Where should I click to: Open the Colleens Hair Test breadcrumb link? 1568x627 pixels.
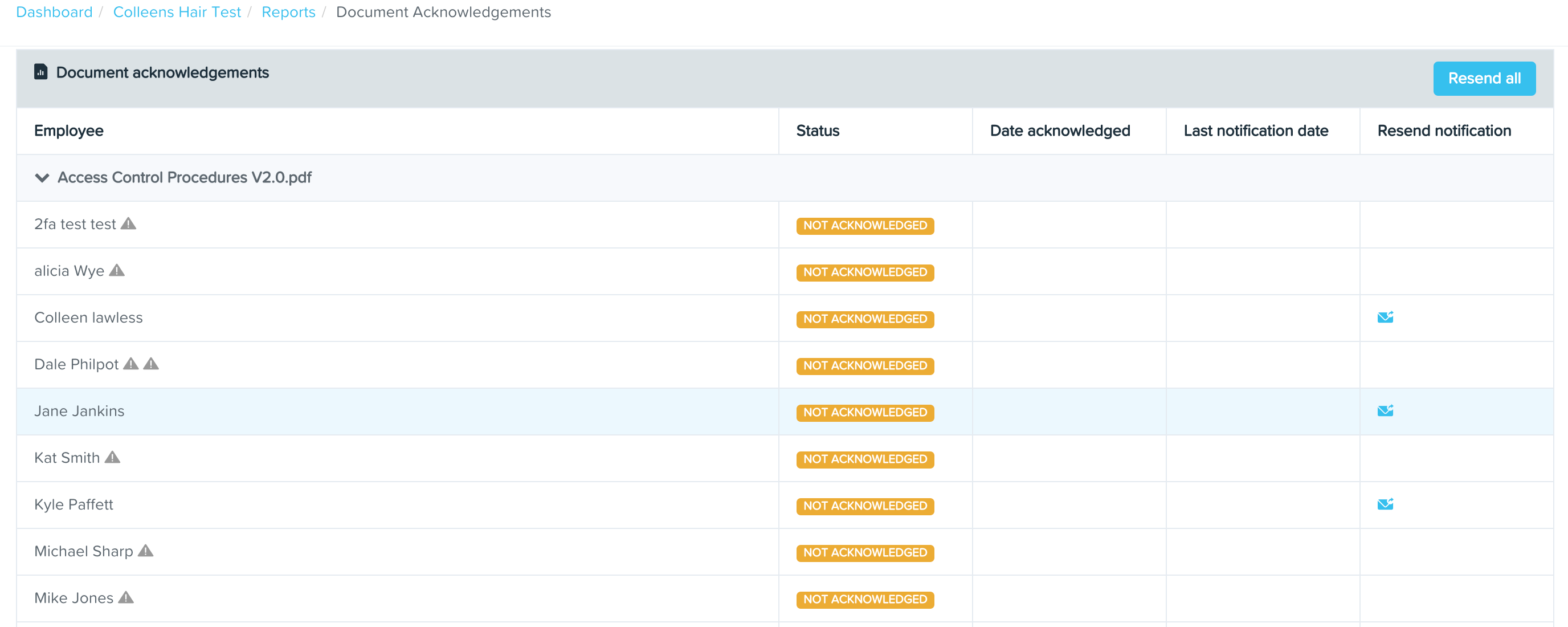[x=177, y=12]
